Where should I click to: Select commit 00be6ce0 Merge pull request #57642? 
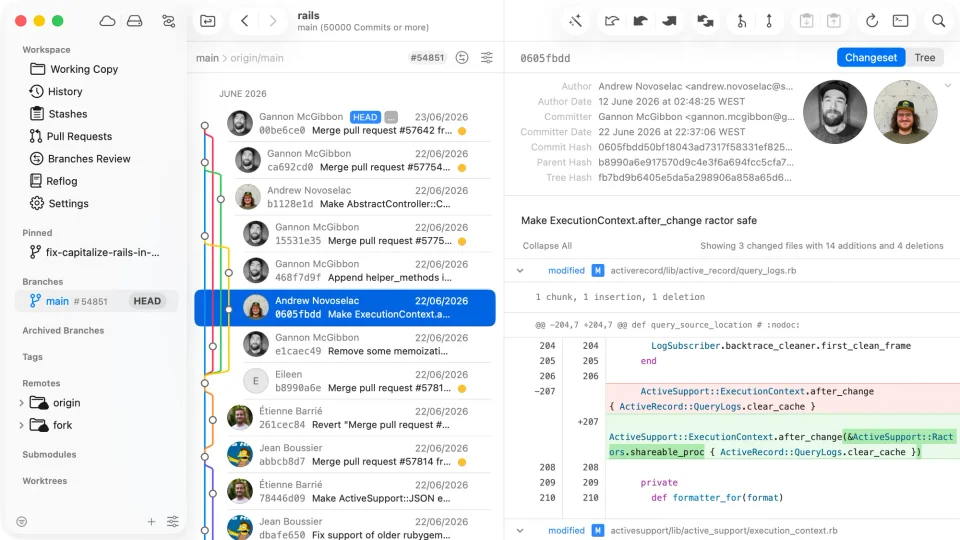pos(345,124)
